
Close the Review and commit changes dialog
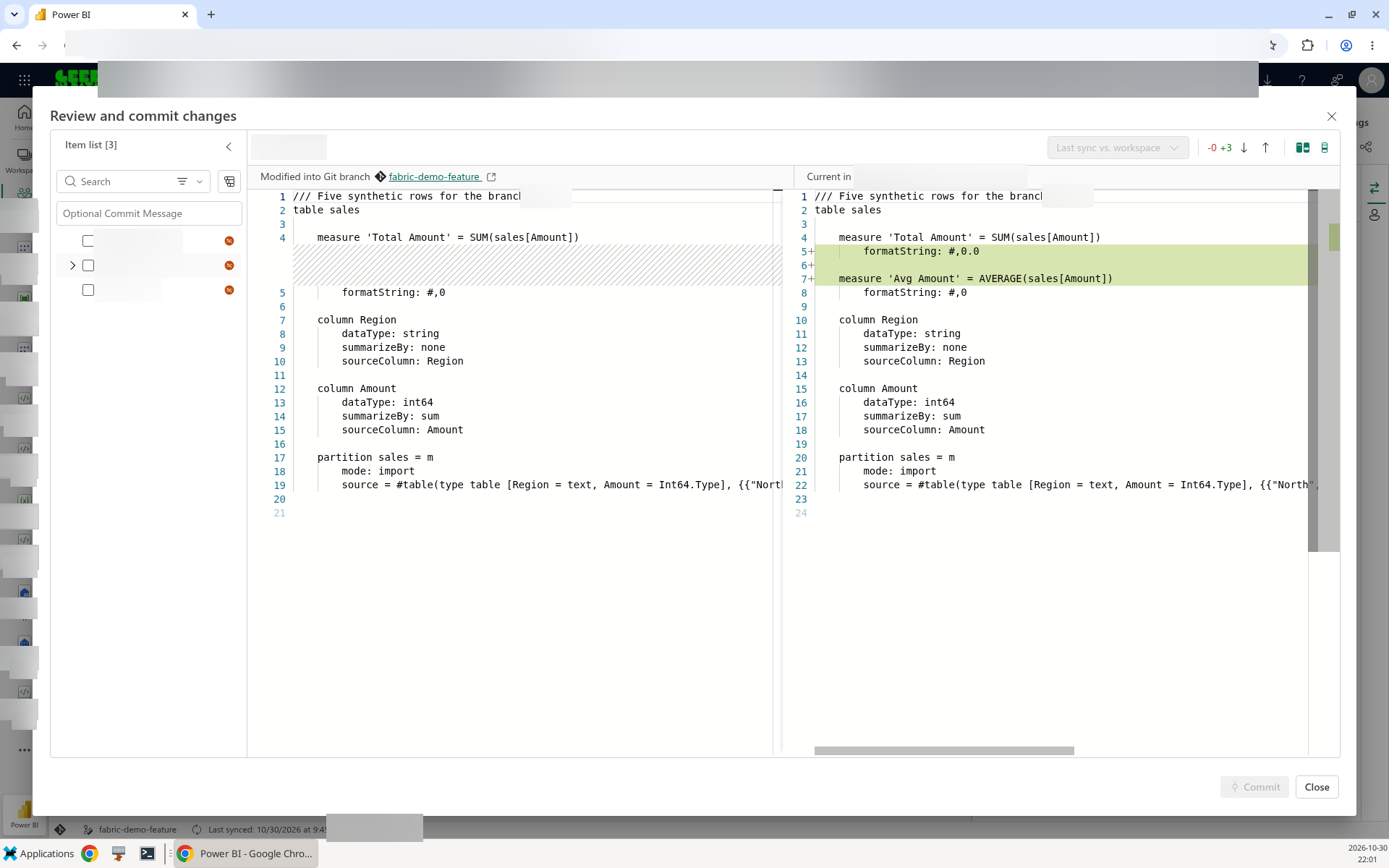(1332, 116)
